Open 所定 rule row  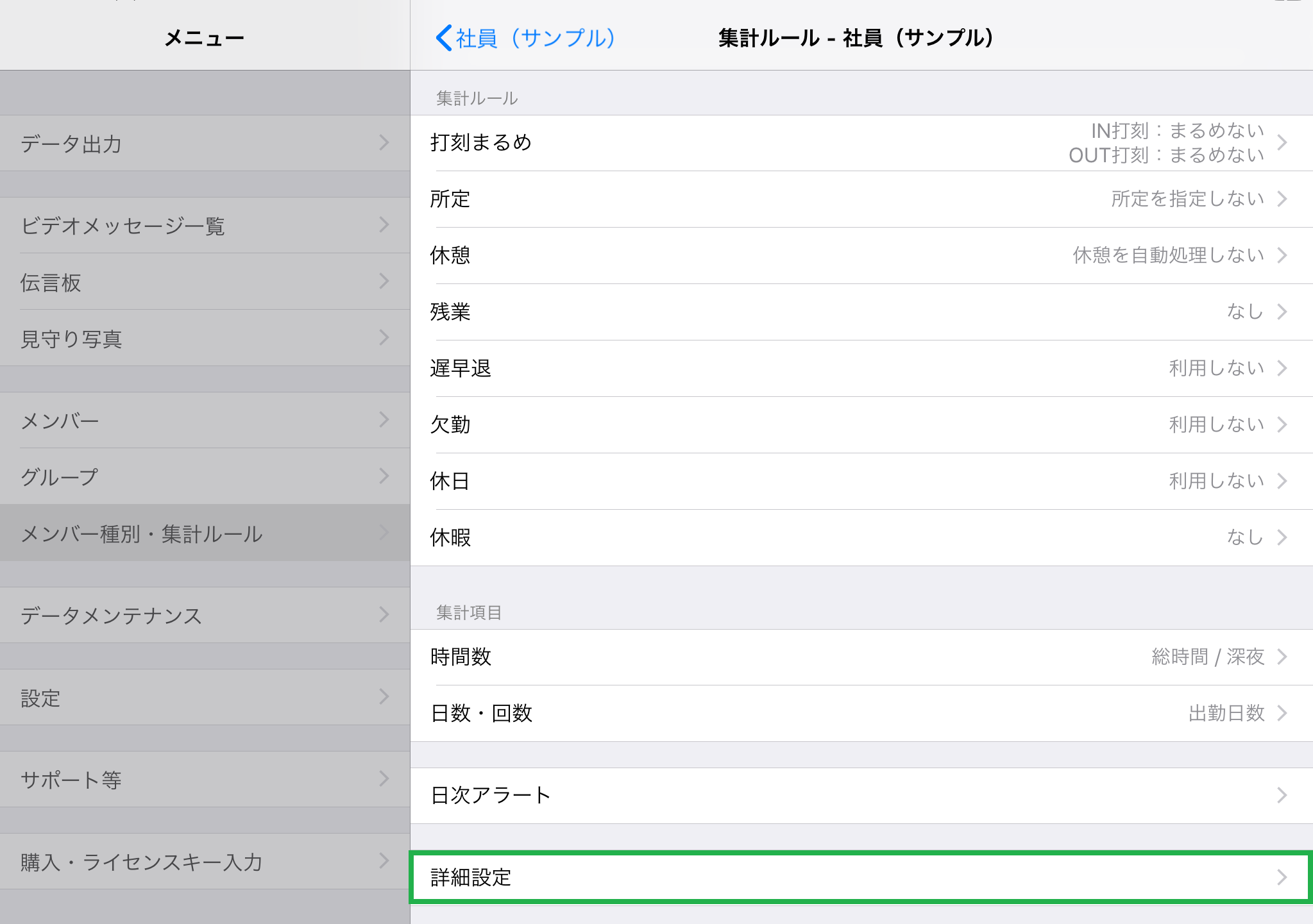coord(861,199)
